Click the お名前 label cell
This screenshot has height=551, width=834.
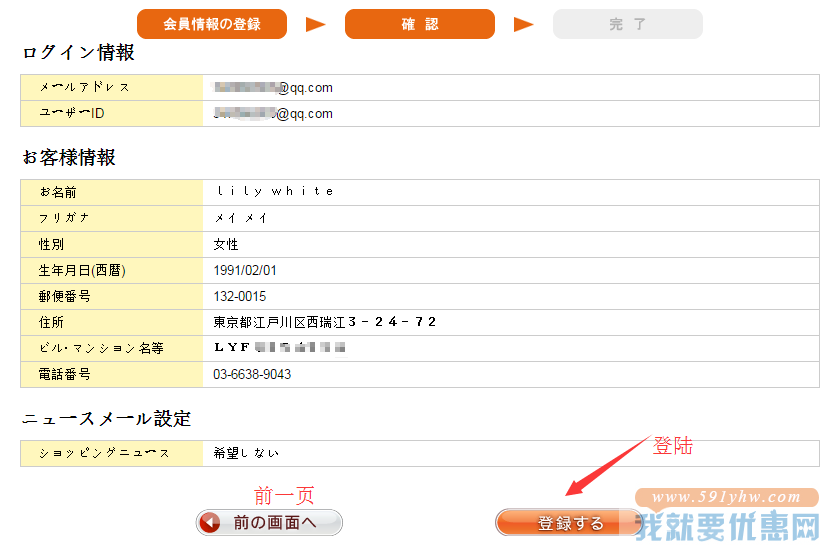112,193
